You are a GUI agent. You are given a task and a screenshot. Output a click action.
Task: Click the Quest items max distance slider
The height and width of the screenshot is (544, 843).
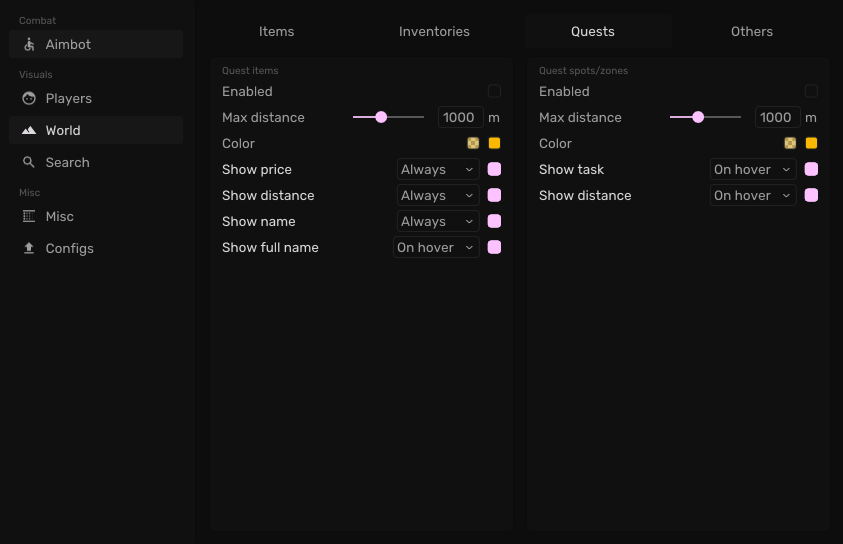pos(388,118)
